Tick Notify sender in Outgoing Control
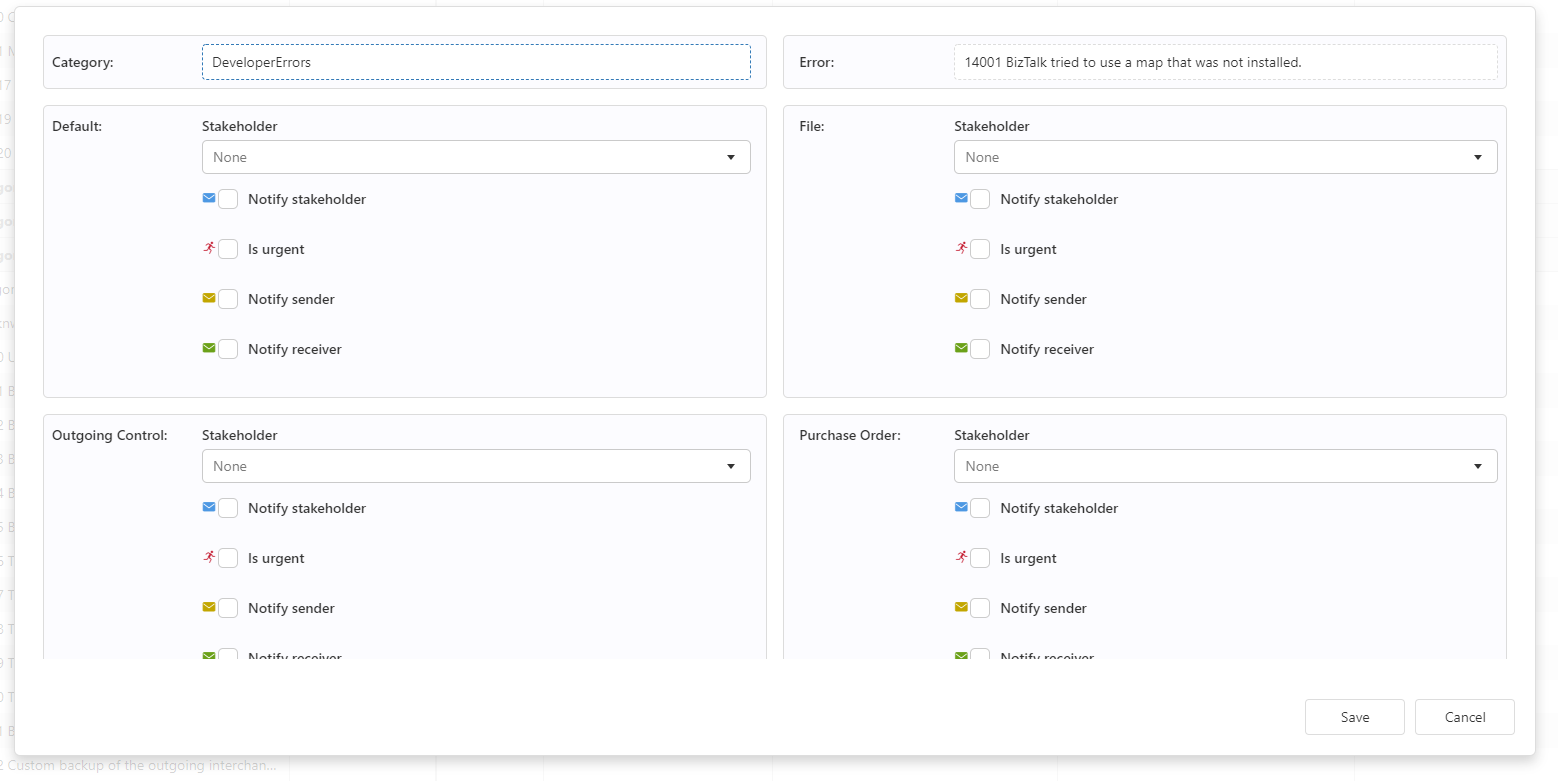 click(x=228, y=608)
